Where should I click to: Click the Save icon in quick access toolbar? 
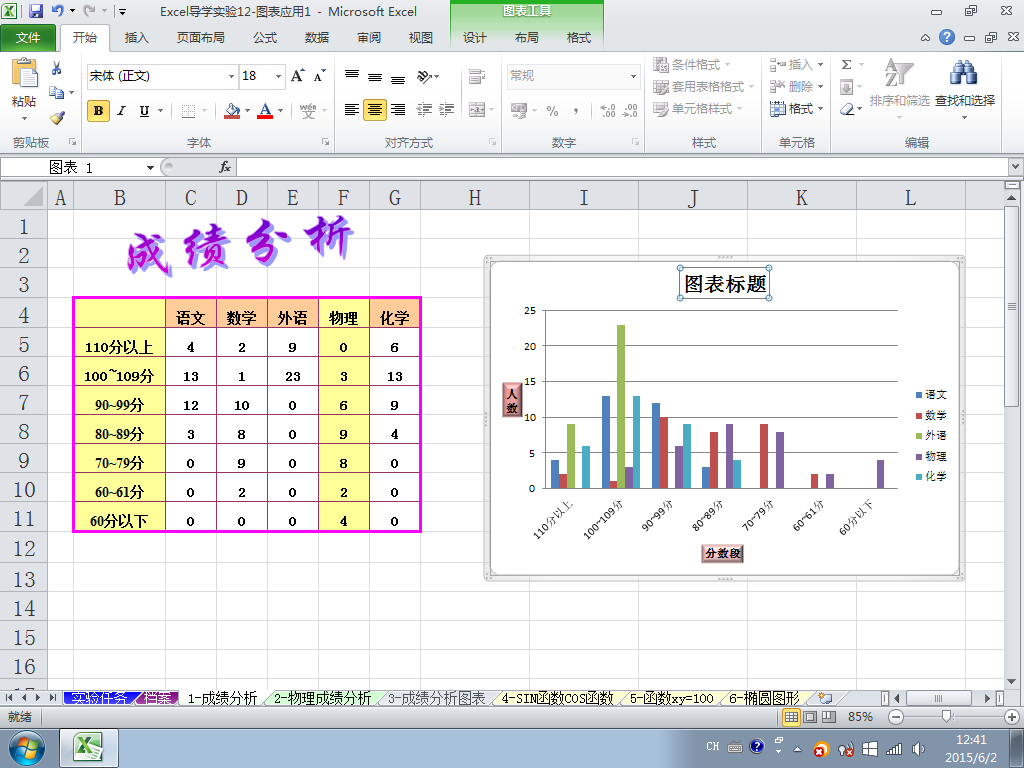[36, 11]
